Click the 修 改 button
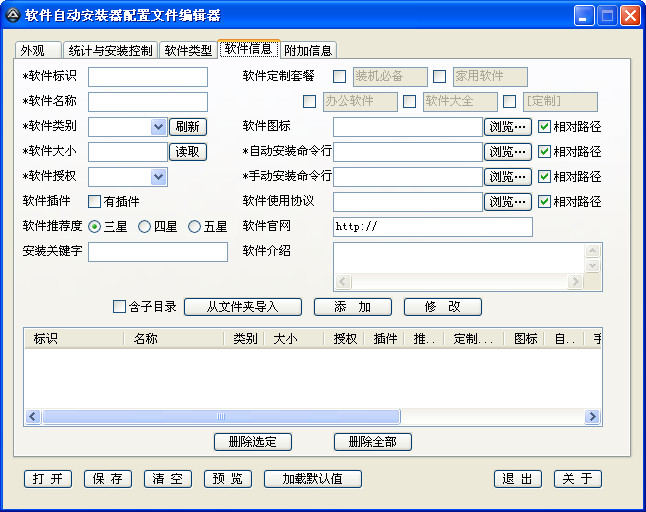646x512 pixels. pyautogui.click(x=442, y=307)
